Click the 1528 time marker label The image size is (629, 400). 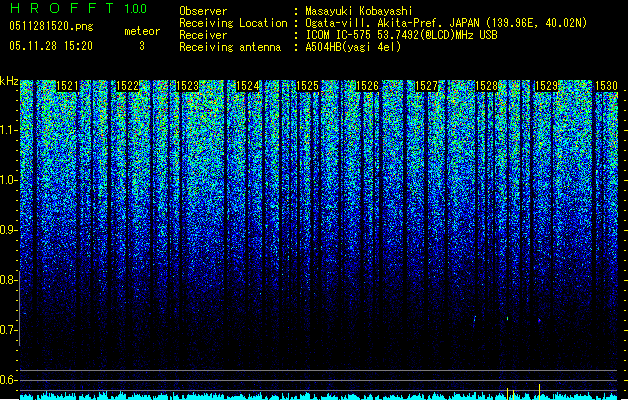(x=486, y=86)
